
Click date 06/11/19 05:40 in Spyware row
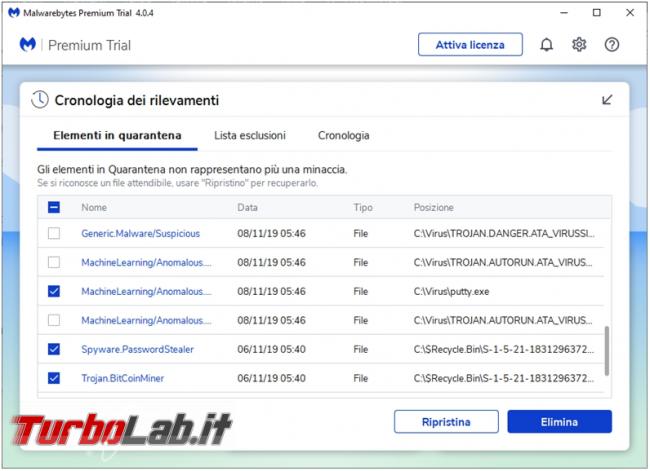(272, 349)
